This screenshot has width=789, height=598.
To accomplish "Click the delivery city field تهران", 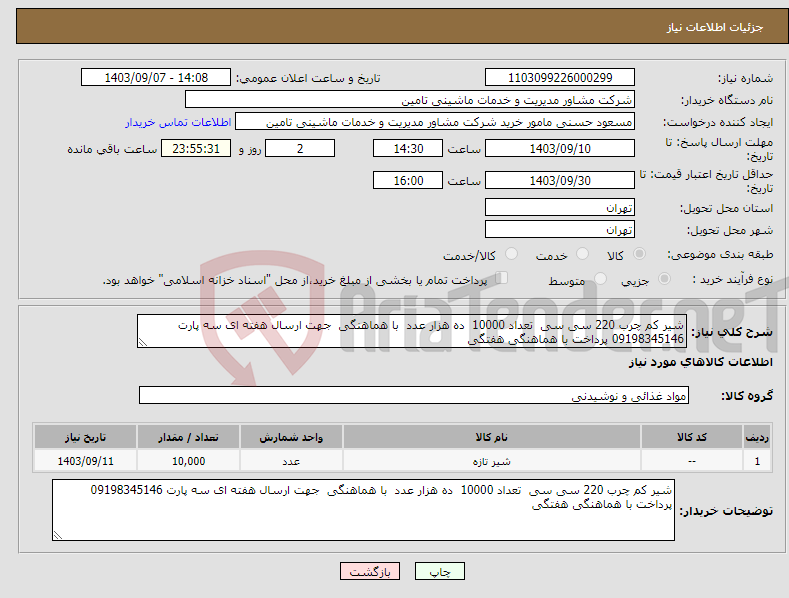I will 560,229.
